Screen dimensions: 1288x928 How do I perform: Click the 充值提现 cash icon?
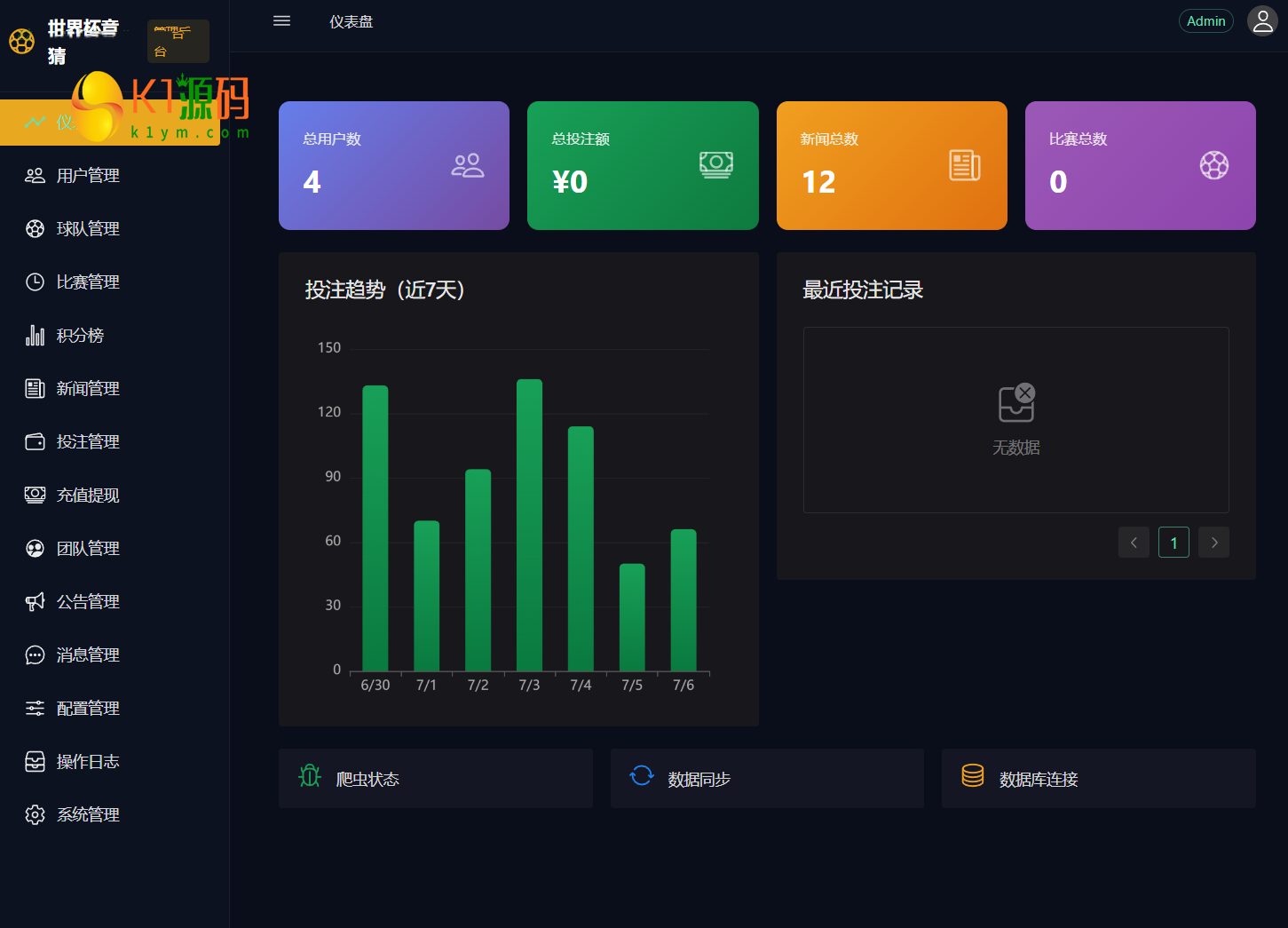tap(35, 496)
